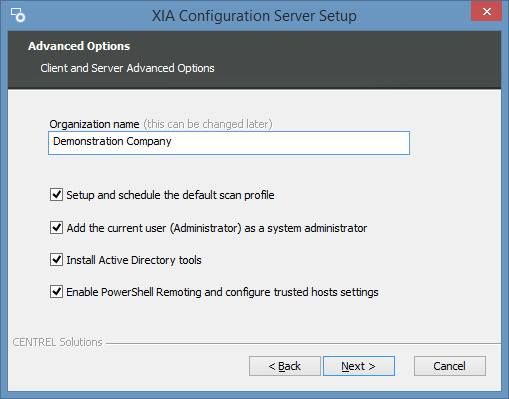The height and width of the screenshot is (399, 509).
Task: Click the CENTREL Solutions footer text
Action: [57, 342]
